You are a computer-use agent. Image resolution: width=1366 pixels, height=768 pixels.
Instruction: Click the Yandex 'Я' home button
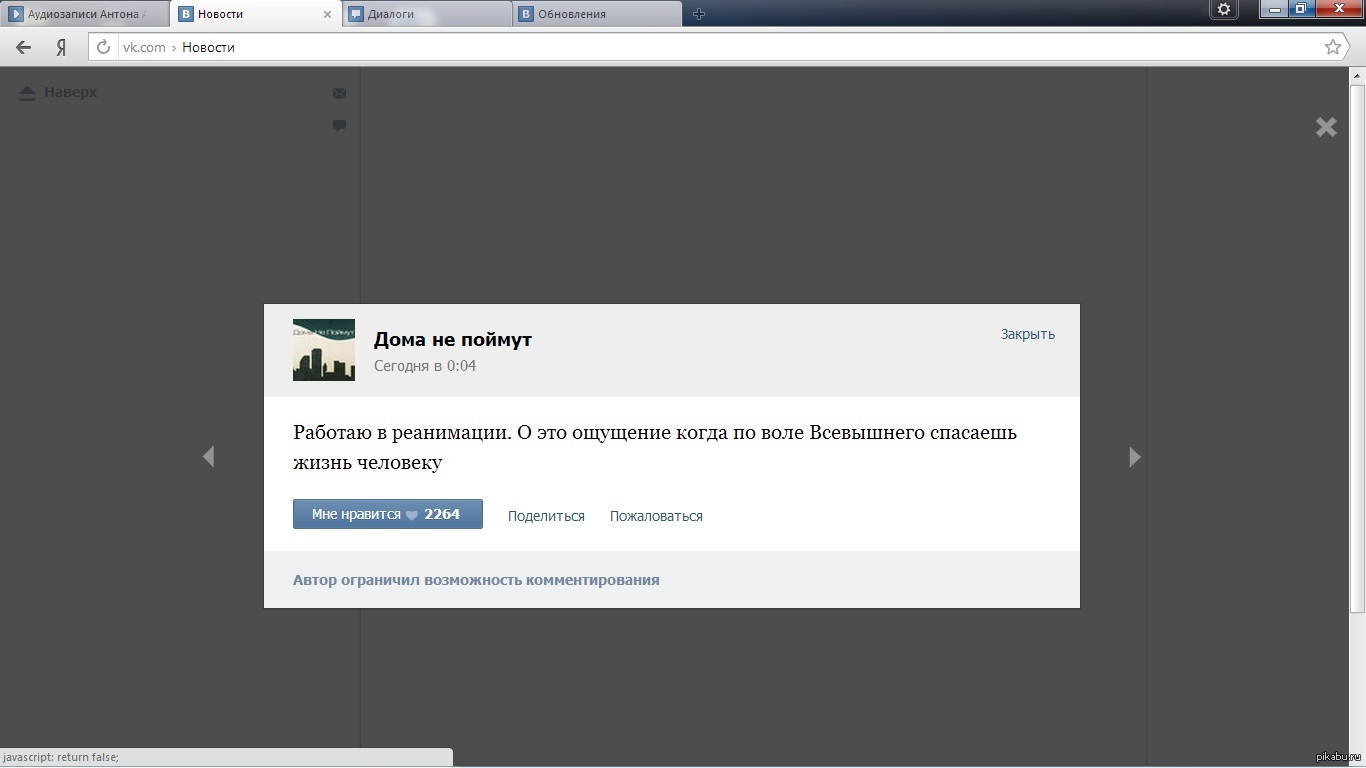(x=61, y=47)
